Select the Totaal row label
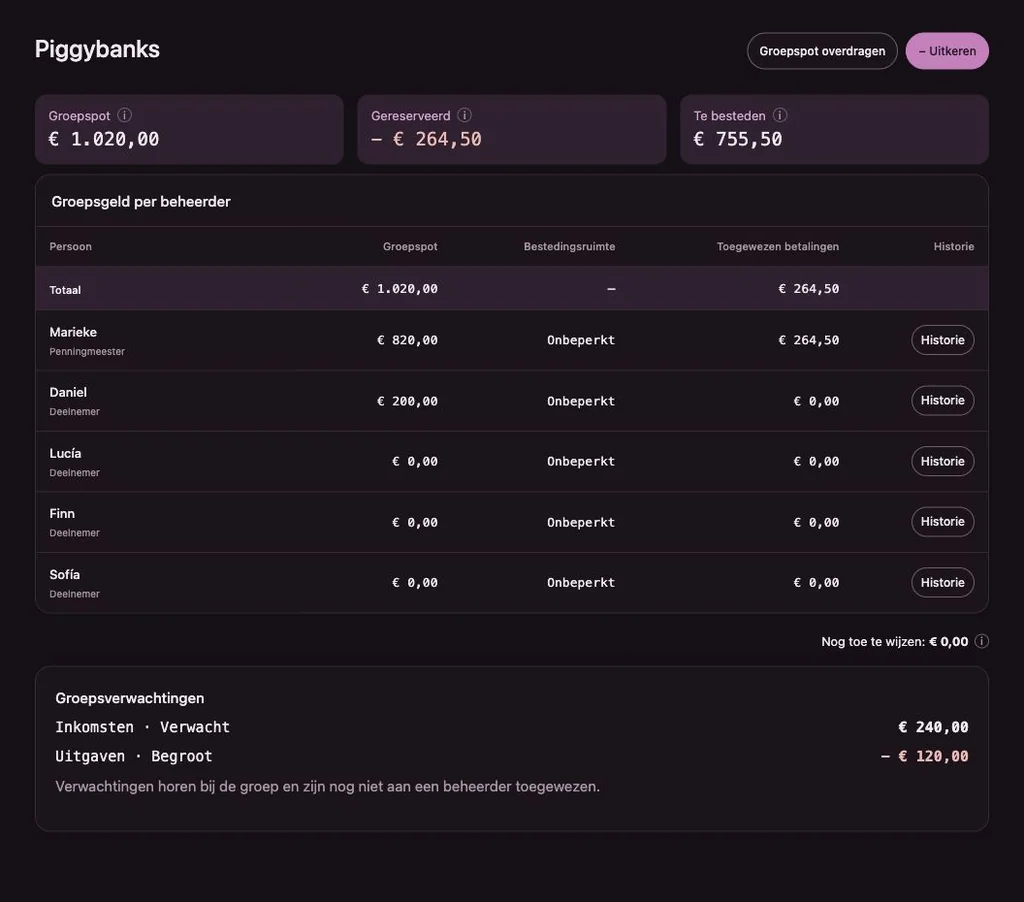 click(65, 290)
